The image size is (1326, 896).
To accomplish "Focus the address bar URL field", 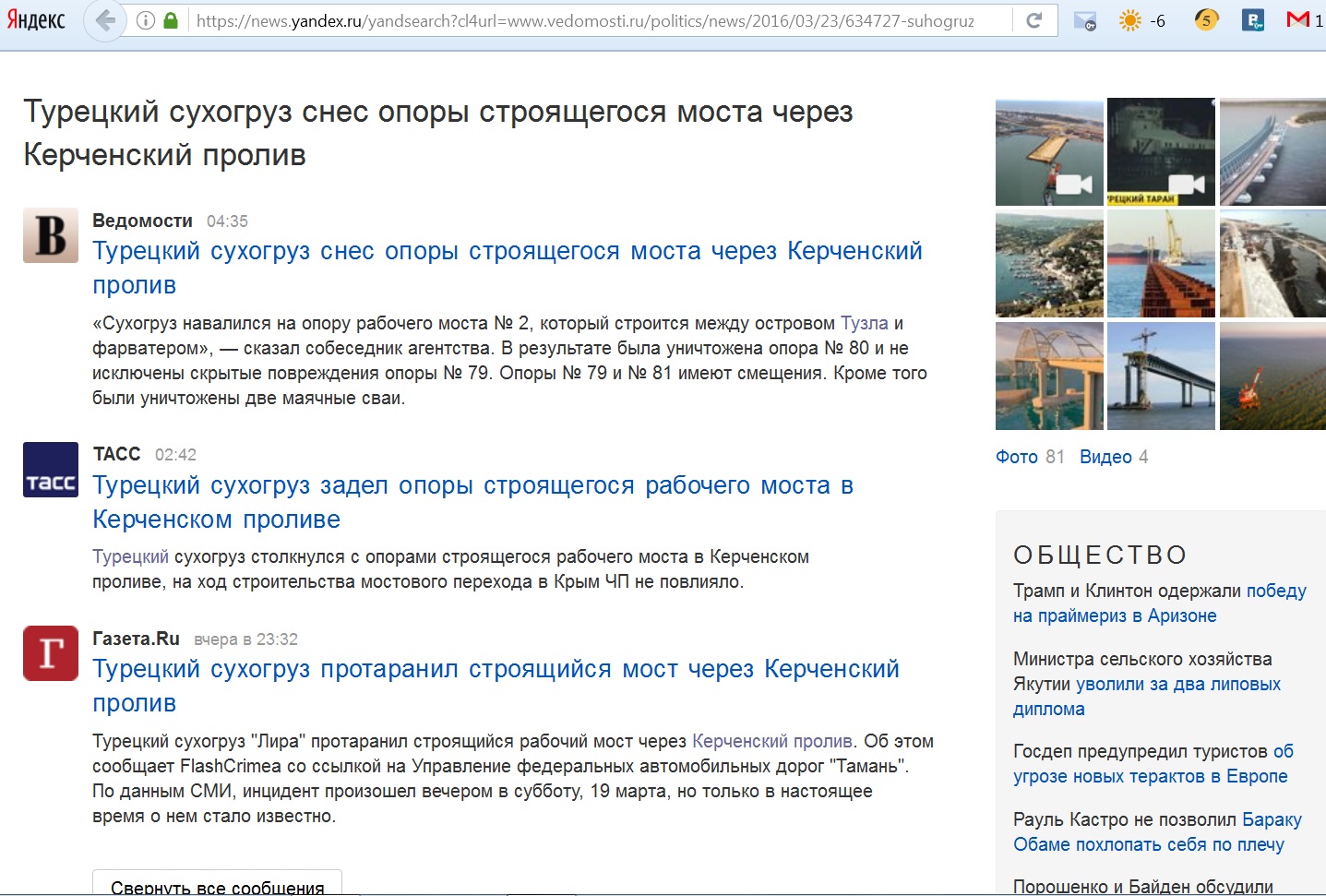I will [585, 20].
